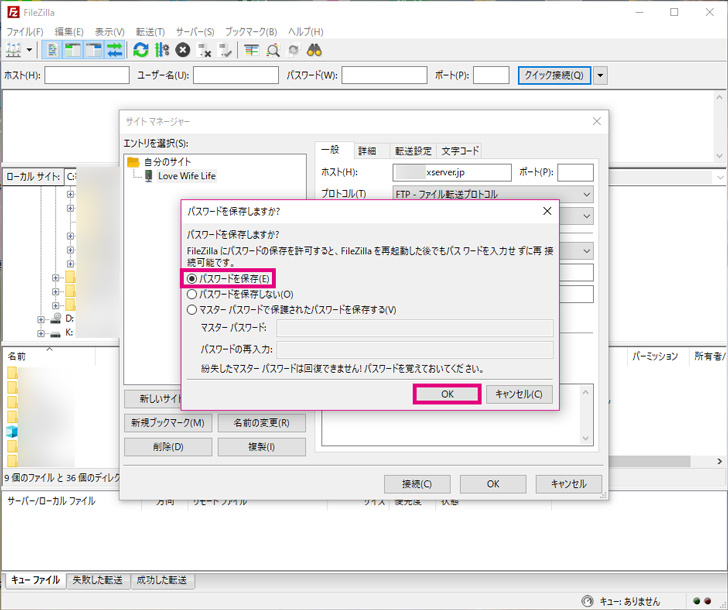The image size is (728, 610).
Task: Click Site Manager bottom OK button
Action: click(493, 484)
